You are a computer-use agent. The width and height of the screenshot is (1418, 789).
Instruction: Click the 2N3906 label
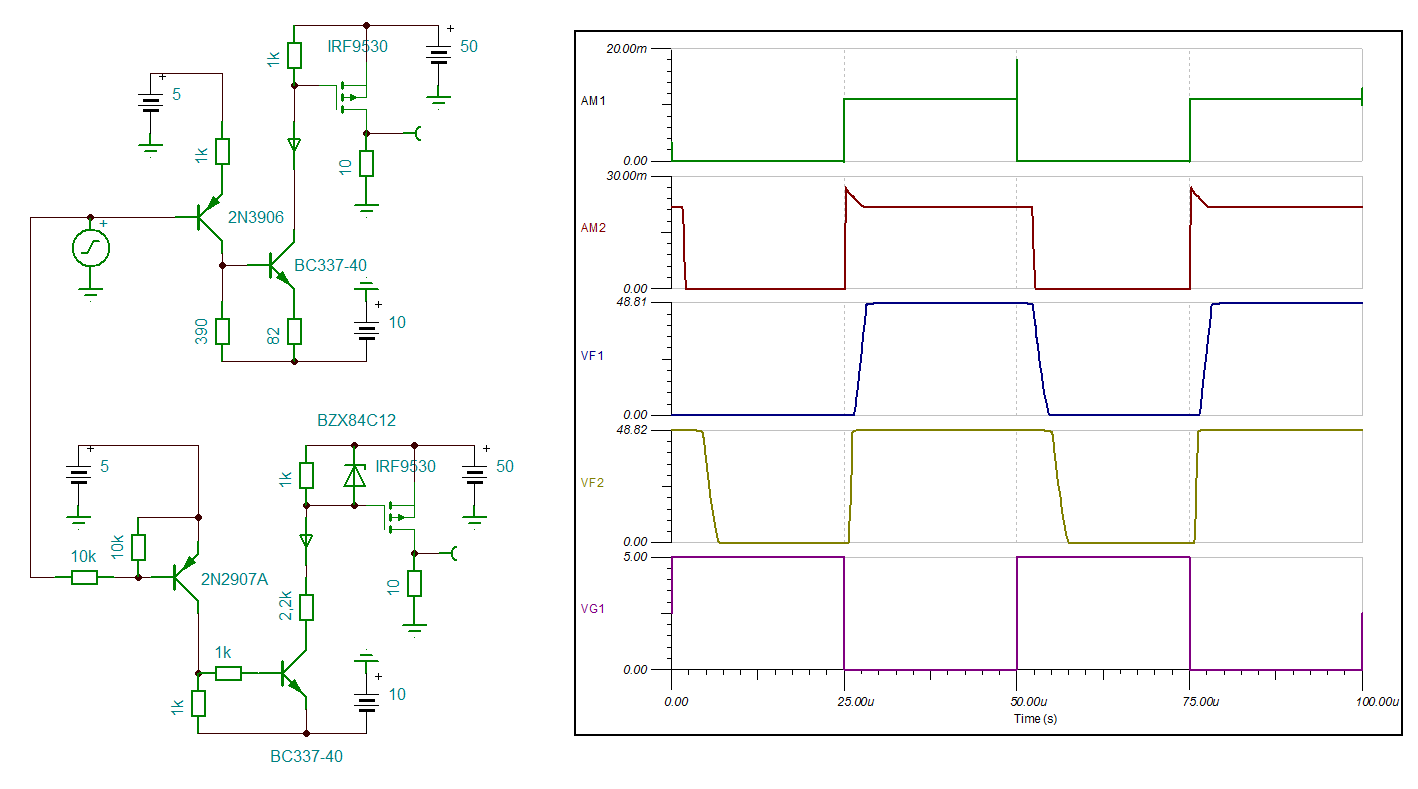click(255, 217)
